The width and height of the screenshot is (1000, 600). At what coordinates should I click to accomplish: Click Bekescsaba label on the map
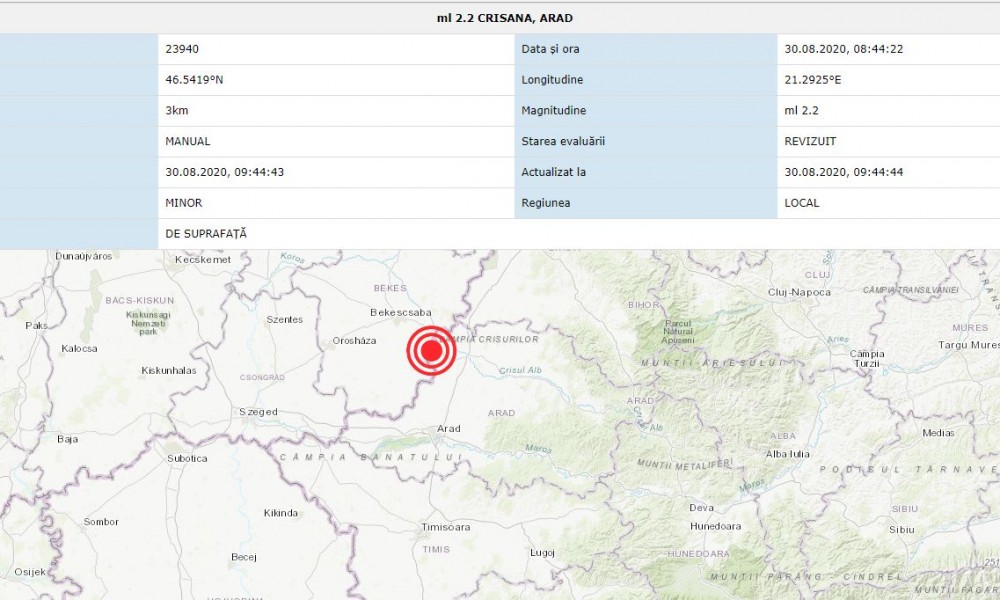401,312
